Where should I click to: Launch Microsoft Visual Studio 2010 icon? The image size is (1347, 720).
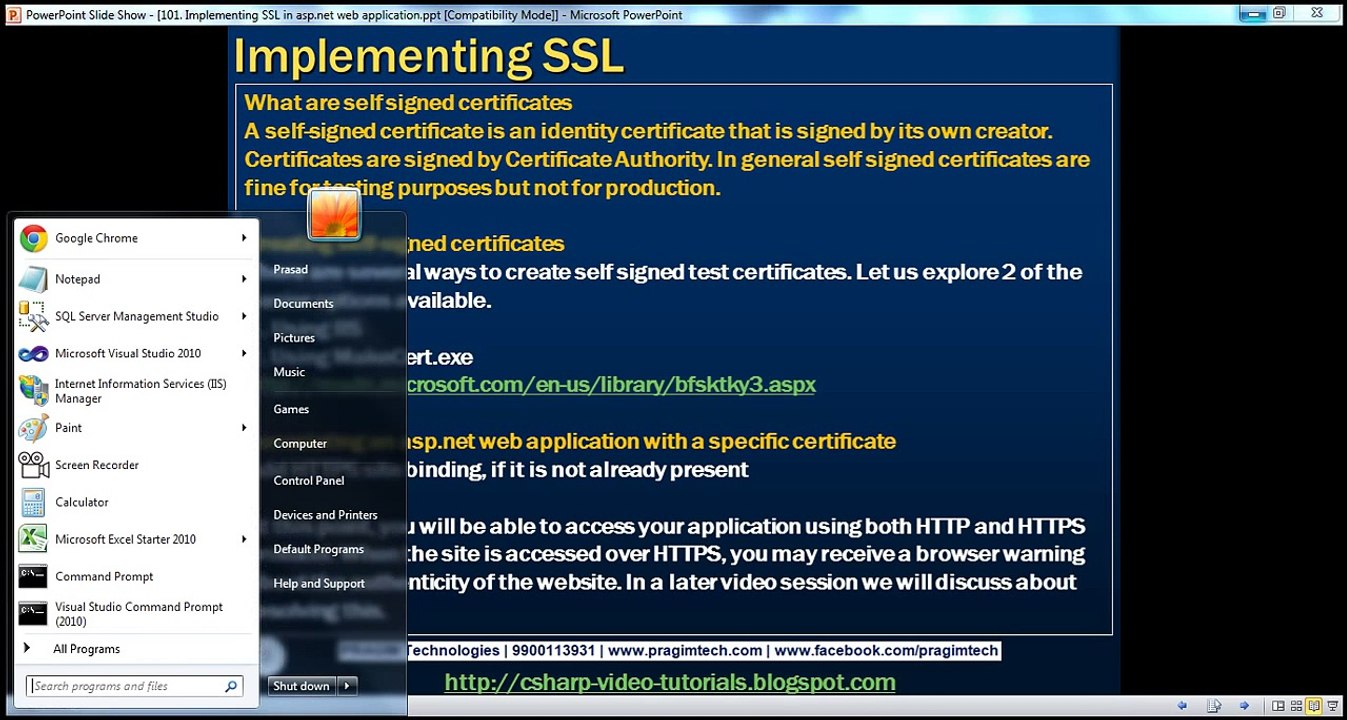33,353
